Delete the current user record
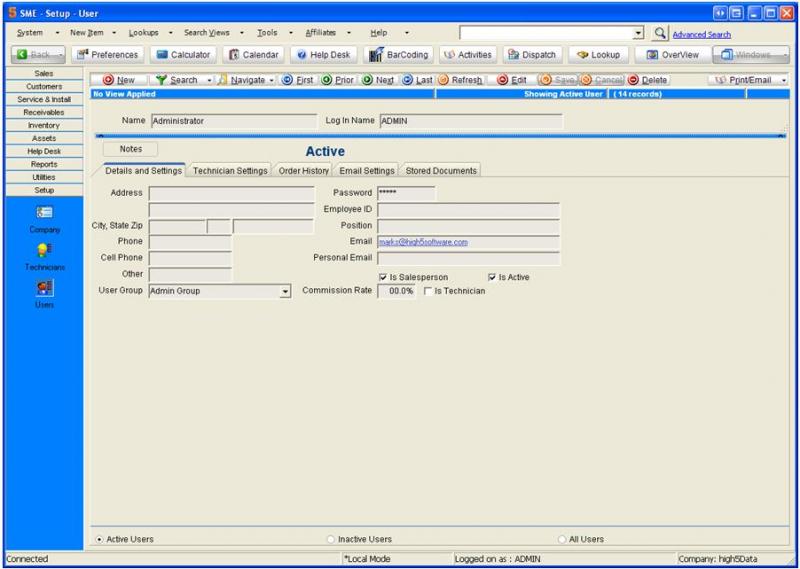This screenshot has width=800, height=569. [x=648, y=80]
